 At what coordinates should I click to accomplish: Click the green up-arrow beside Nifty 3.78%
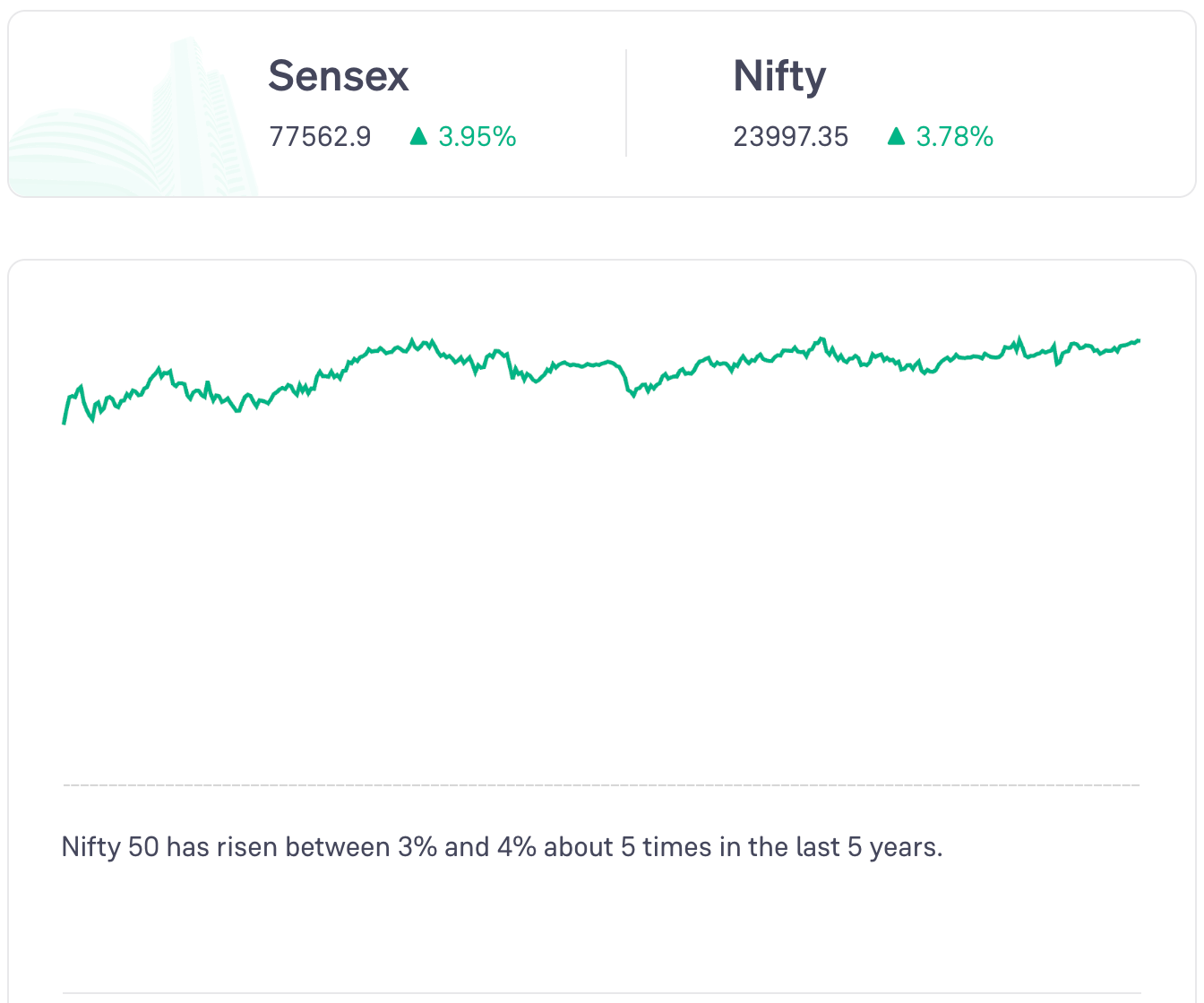896,136
